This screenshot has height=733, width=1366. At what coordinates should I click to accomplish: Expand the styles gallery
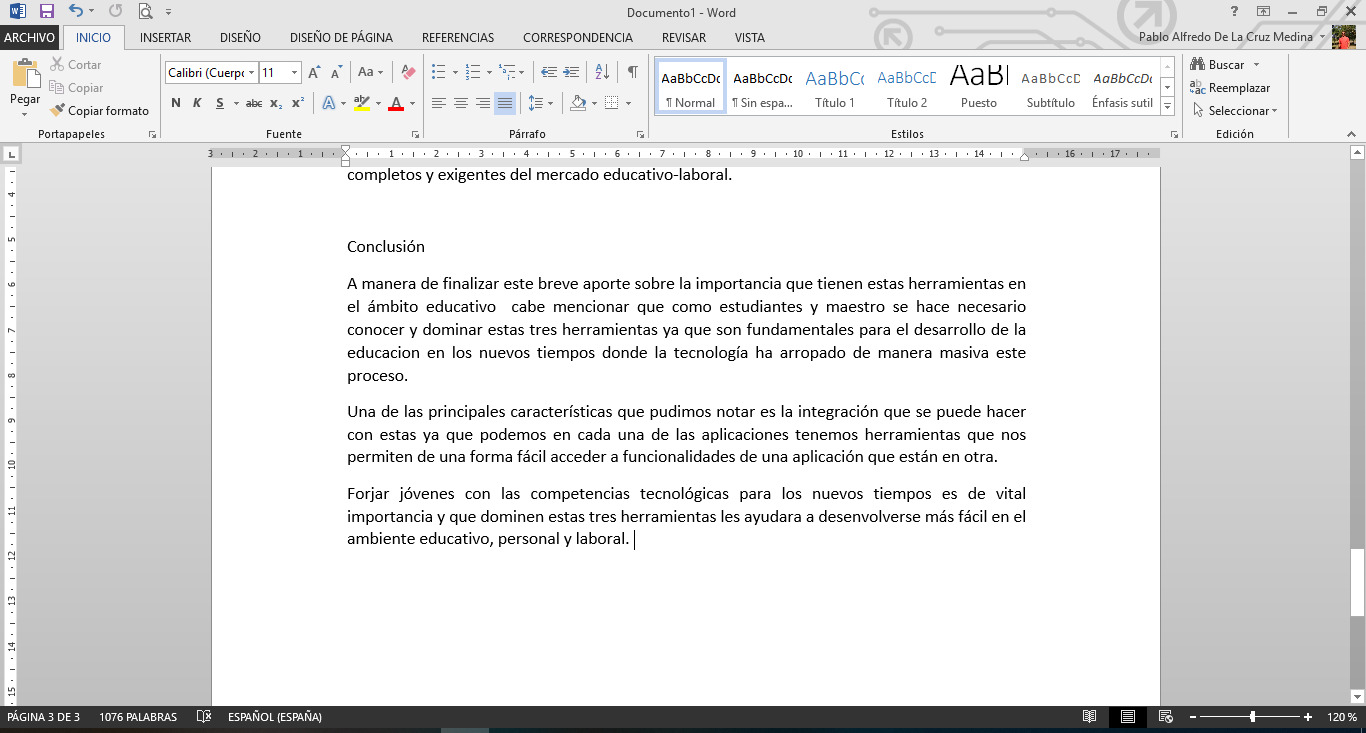1167,105
